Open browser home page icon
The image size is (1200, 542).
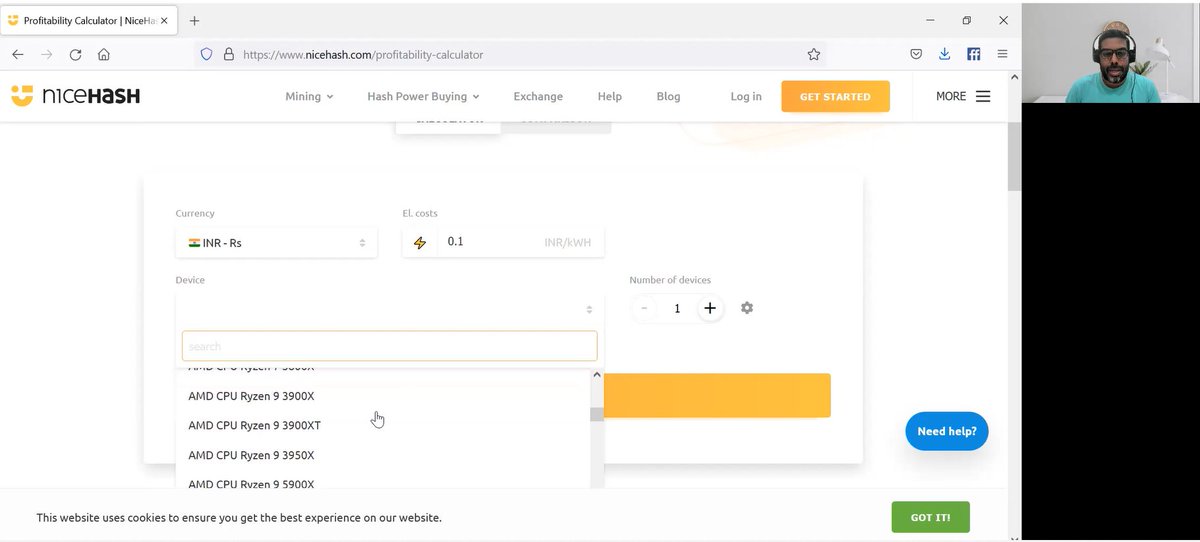pyautogui.click(x=104, y=54)
